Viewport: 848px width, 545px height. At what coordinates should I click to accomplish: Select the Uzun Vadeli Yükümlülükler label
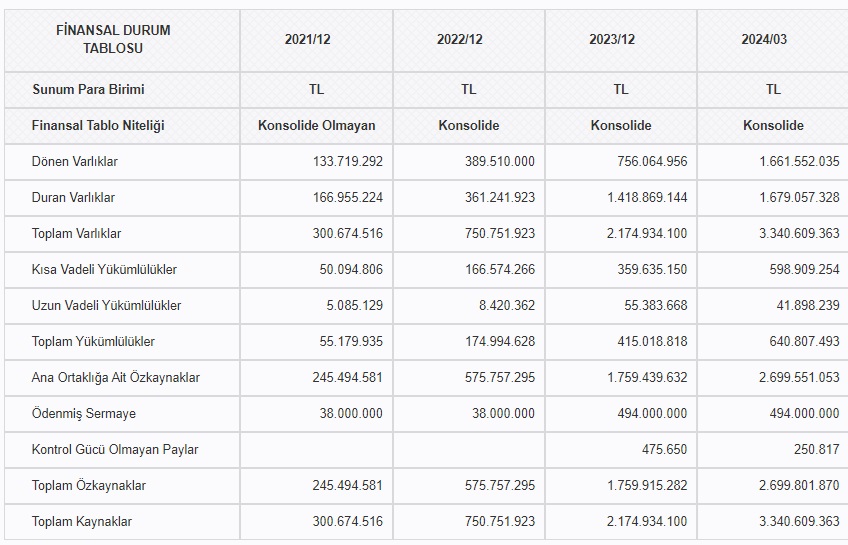pyautogui.click(x=106, y=305)
